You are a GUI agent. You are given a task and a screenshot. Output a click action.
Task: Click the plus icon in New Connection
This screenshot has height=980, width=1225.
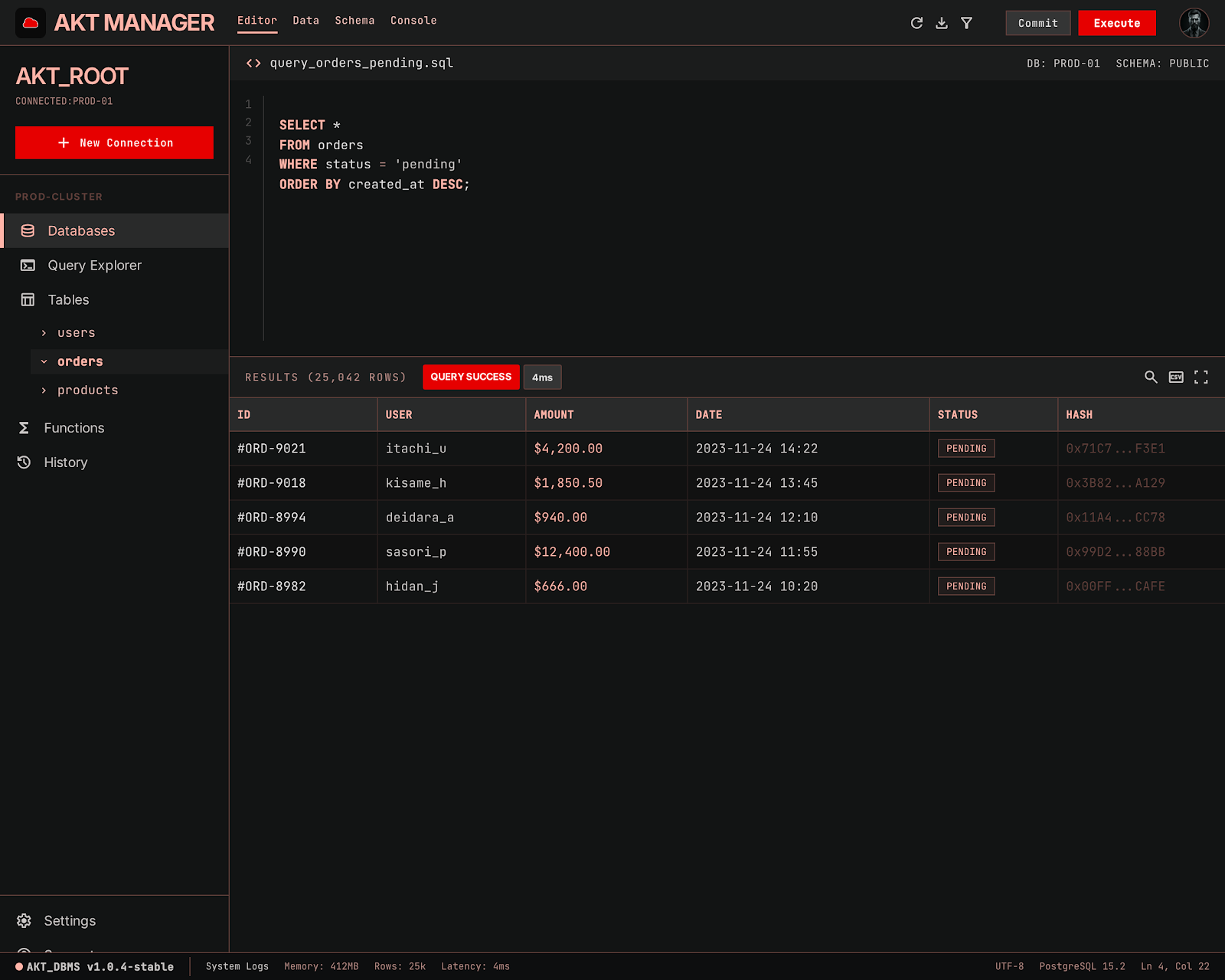pos(64,143)
